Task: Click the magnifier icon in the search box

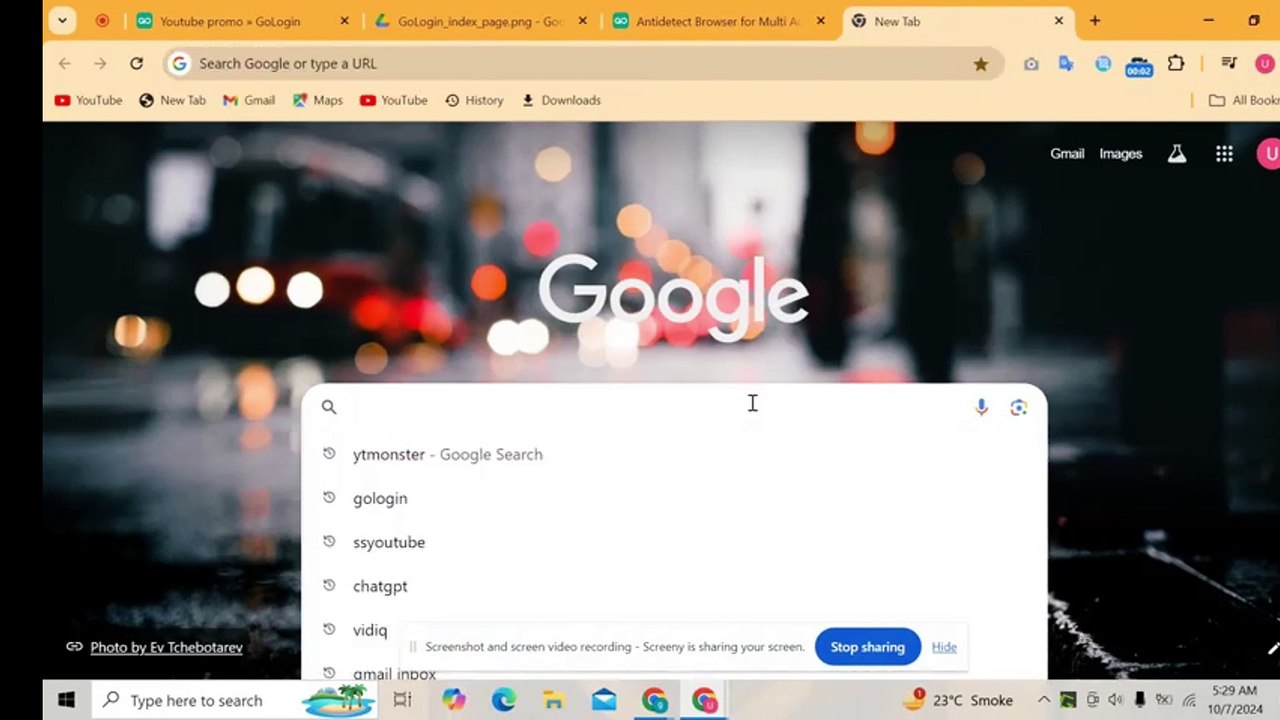Action: (329, 407)
